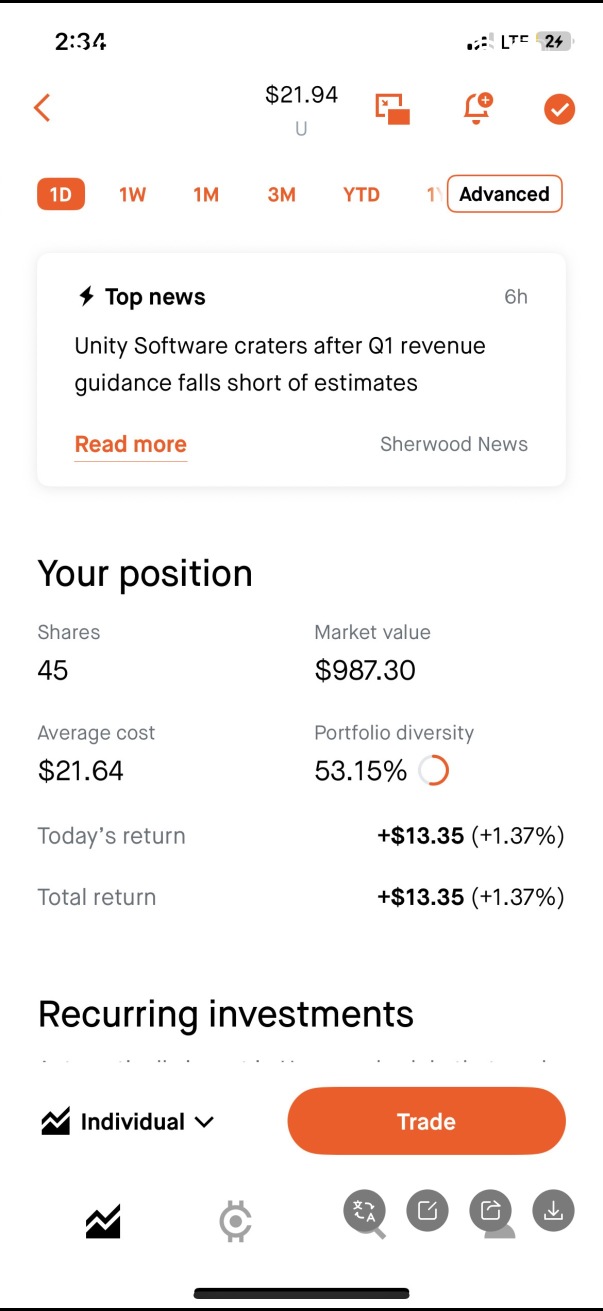Expand the Individual account dropdown
603x1311 pixels.
[x=127, y=1122]
